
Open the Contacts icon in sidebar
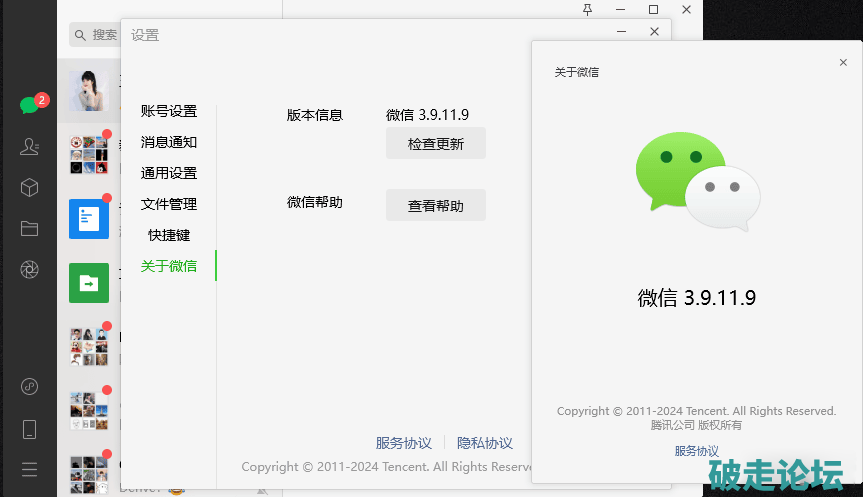point(29,146)
